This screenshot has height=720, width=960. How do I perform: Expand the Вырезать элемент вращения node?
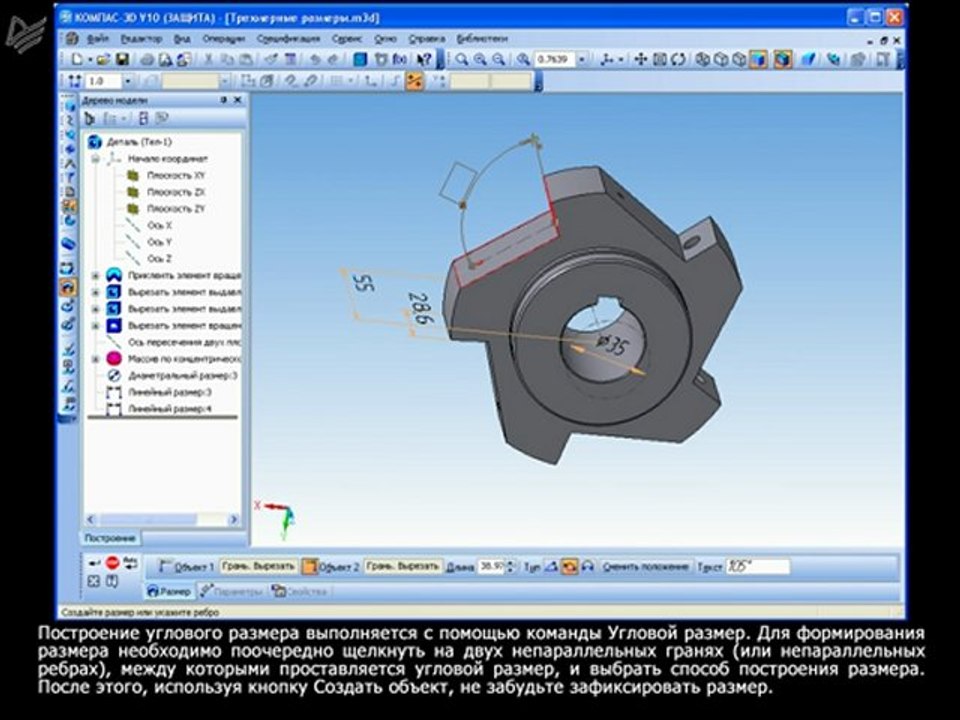96,325
